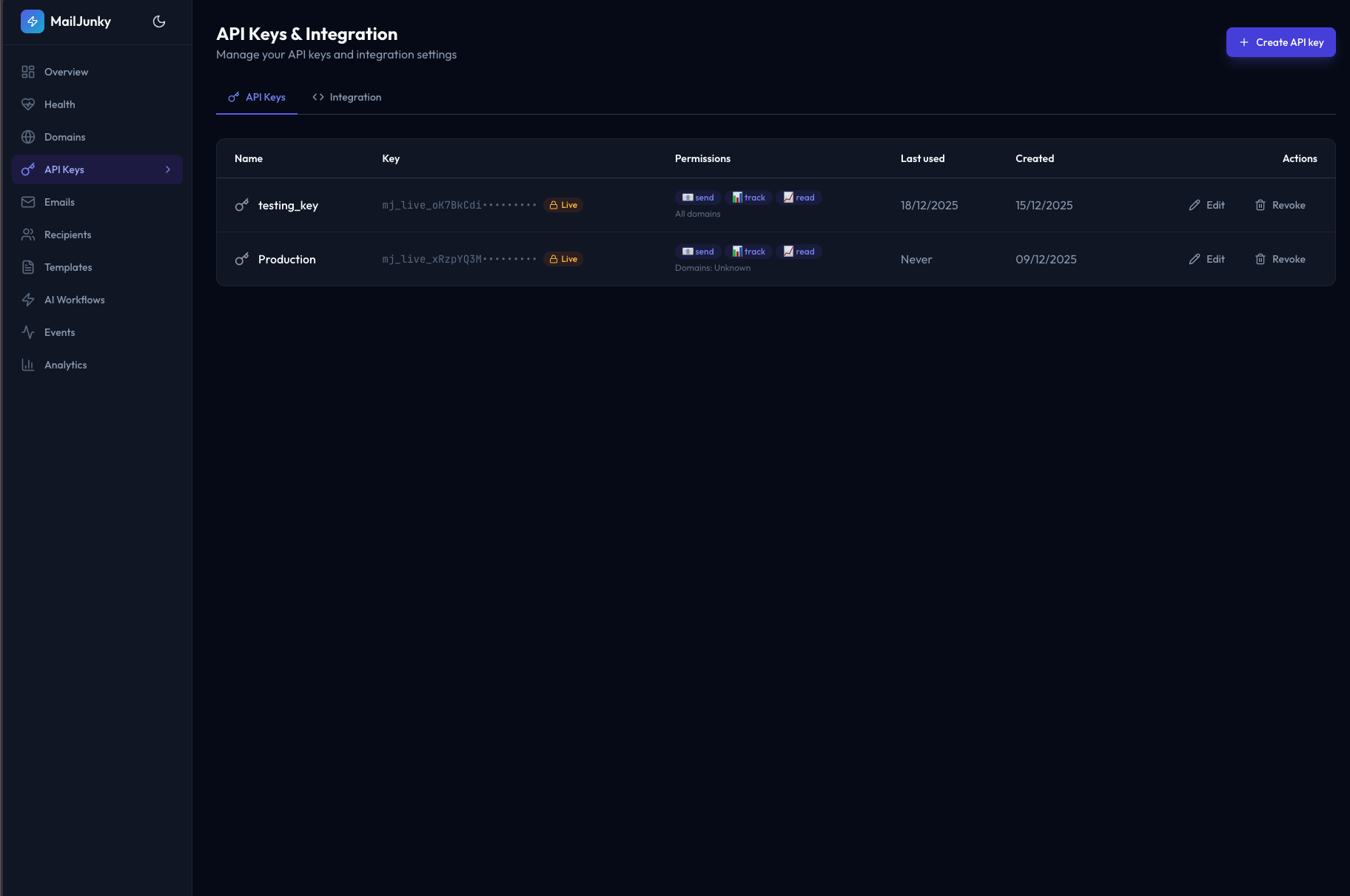This screenshot has width=1350, height=896.
Task: Select the Recipients sidebar item
Action: coord(67,235)
